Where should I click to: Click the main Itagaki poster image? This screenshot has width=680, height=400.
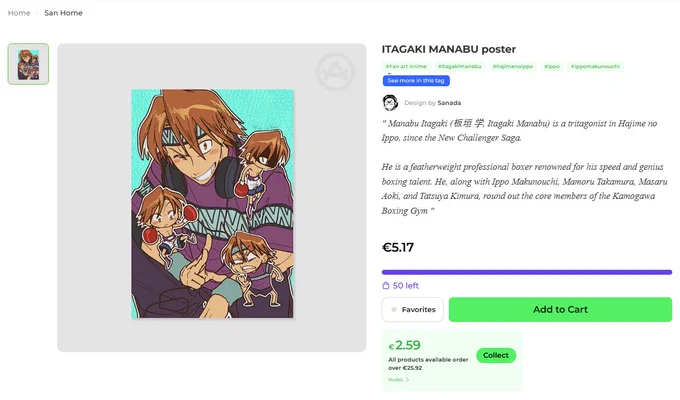tap(212, 204)
